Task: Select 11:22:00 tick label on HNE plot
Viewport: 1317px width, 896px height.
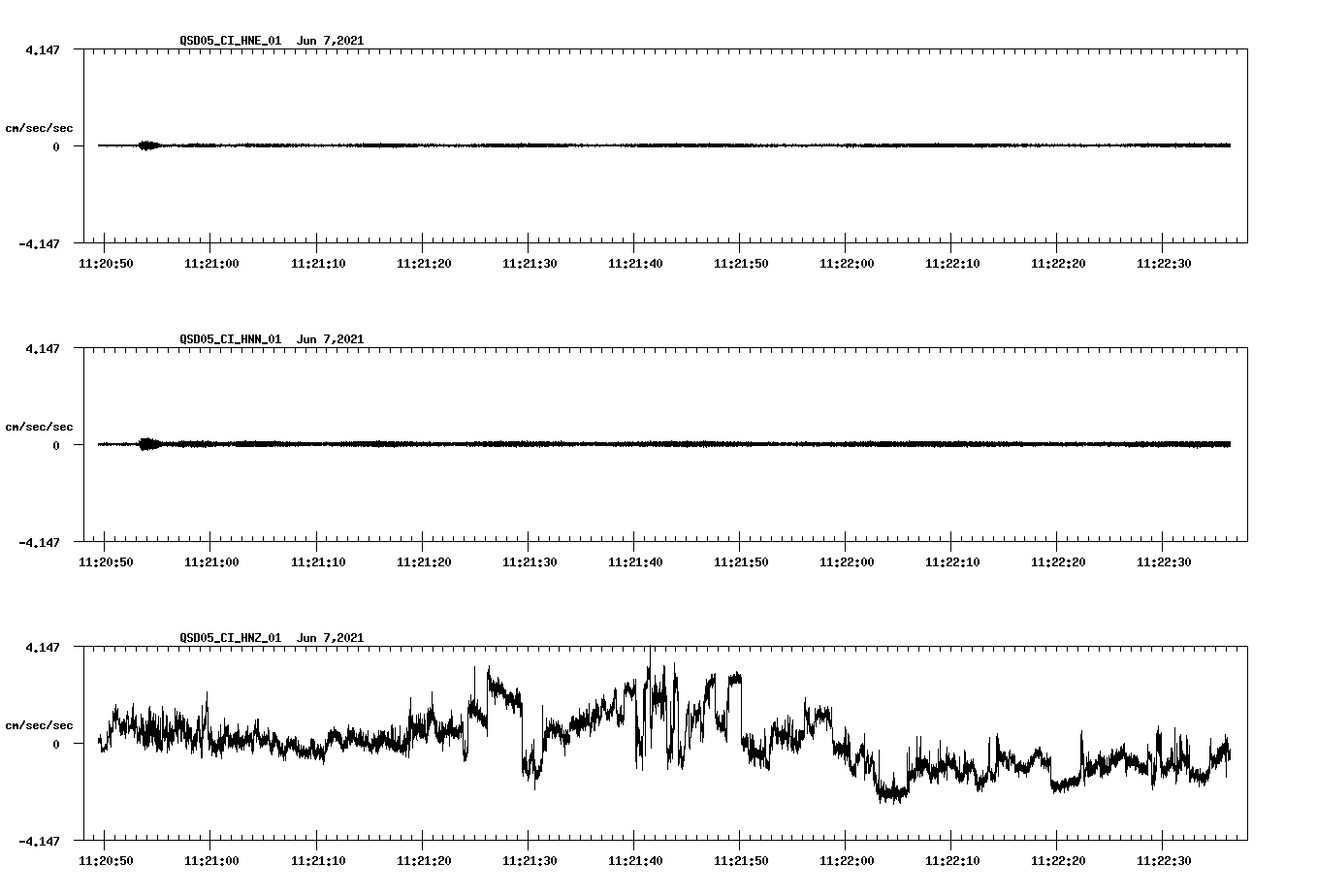Action: (x=846, y=264)
